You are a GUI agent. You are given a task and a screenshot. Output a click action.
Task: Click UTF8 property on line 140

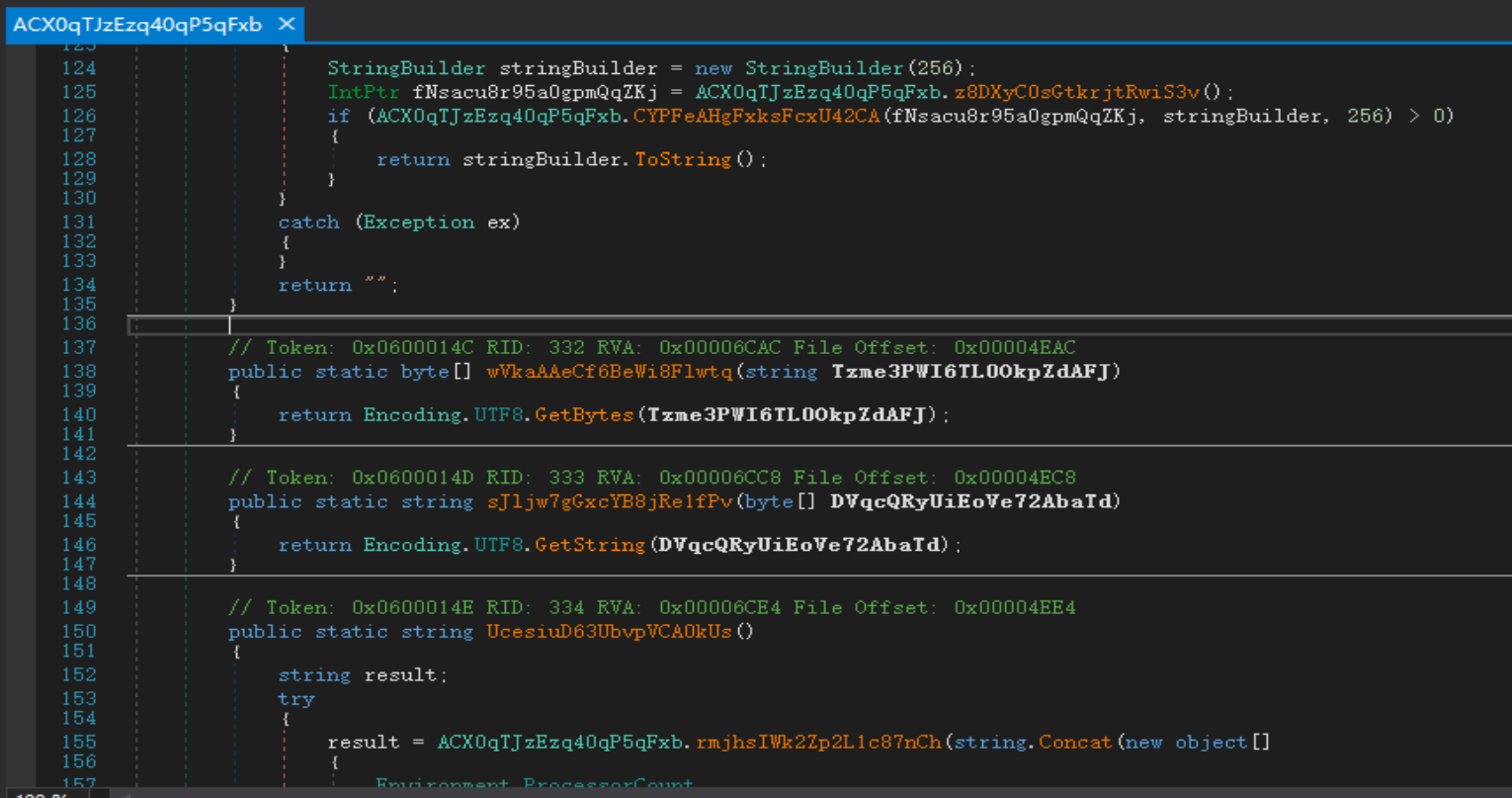point(498,415)
